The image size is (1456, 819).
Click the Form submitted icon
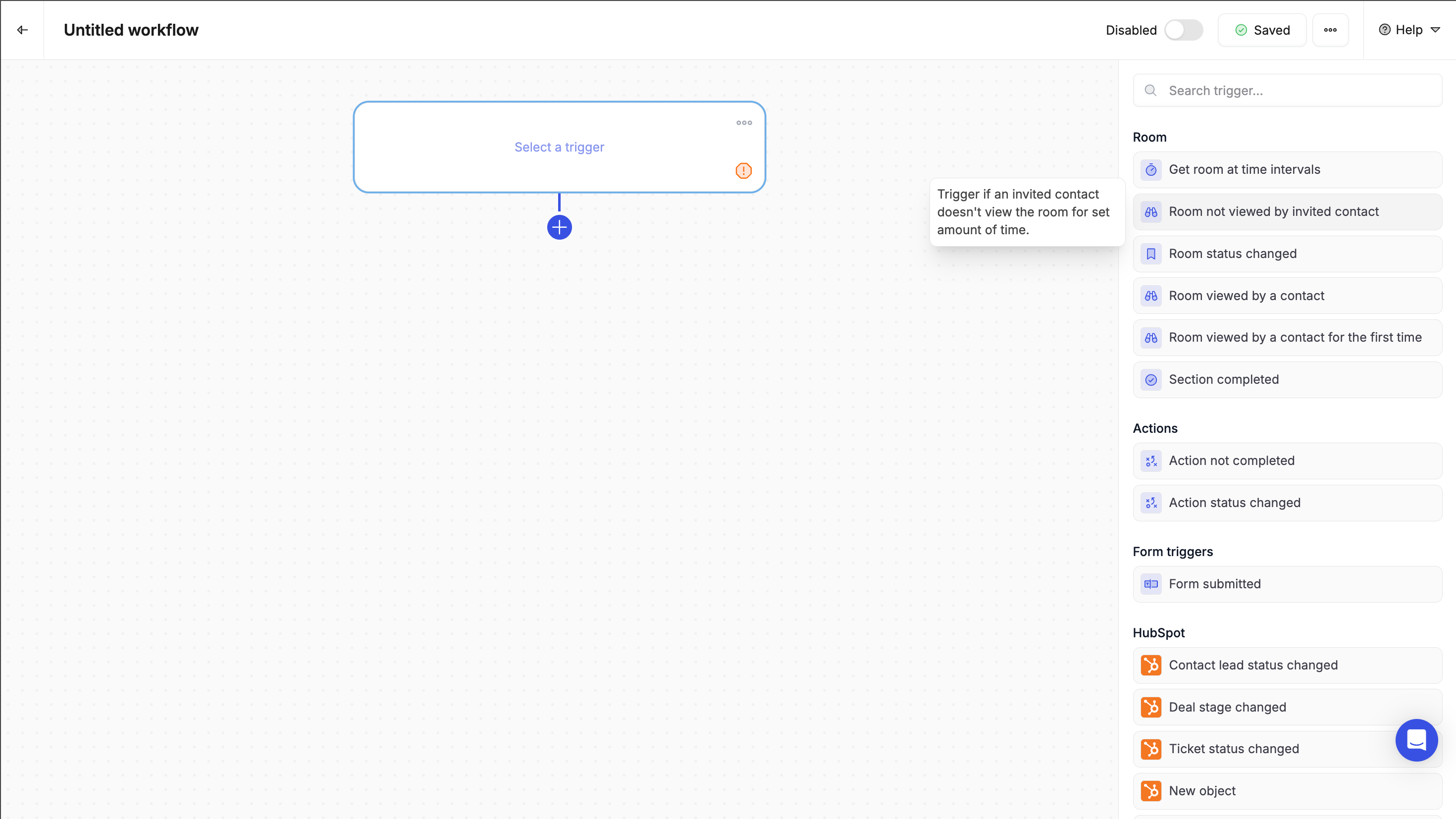(1151, 584)
